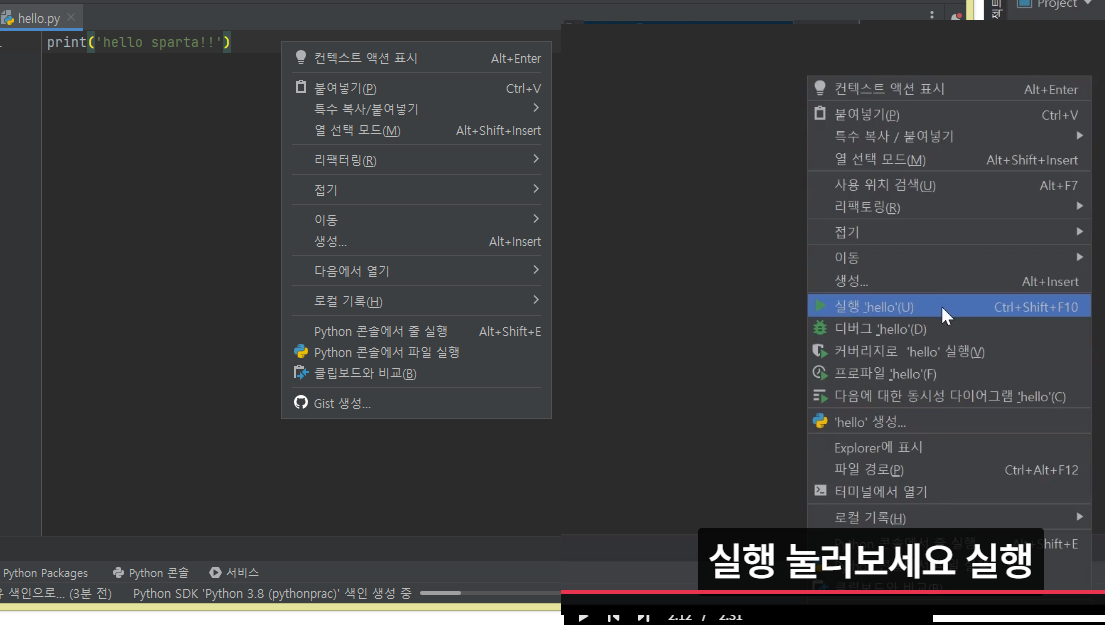
Task: Click lightbulb icon in the tutorial video menu
Action: click(x=820, y=87)
